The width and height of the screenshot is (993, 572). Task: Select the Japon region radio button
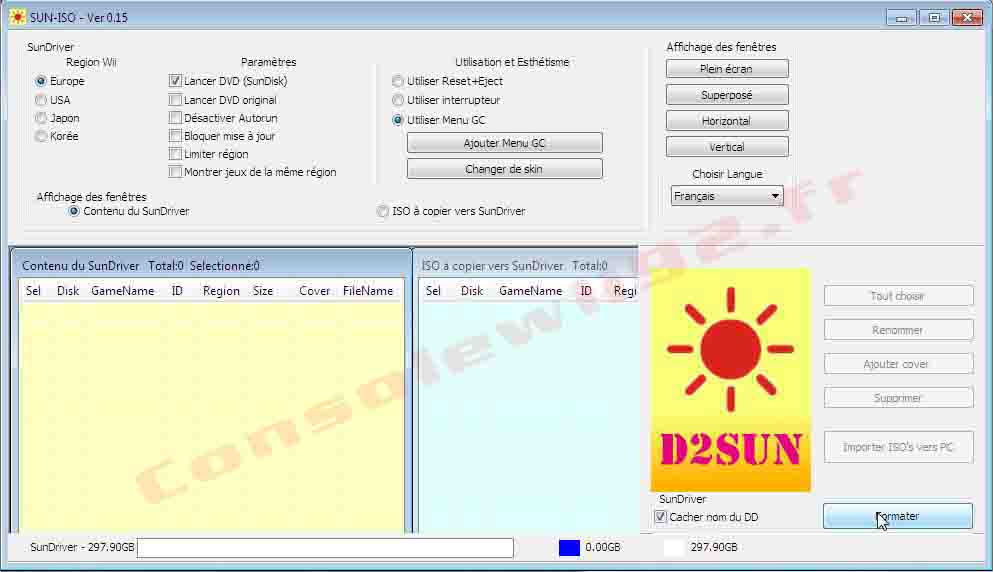click(41, 118)
